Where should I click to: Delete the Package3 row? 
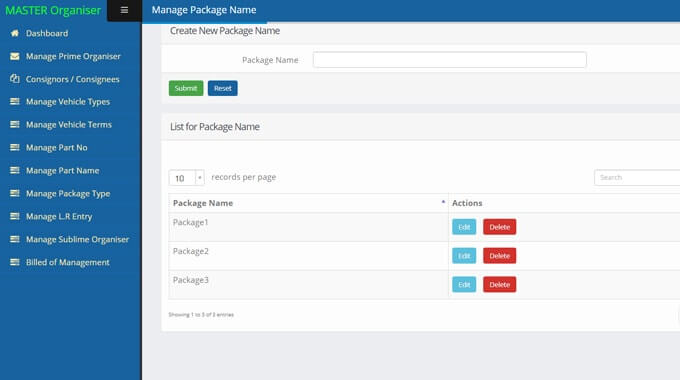[x=500, y=285]
